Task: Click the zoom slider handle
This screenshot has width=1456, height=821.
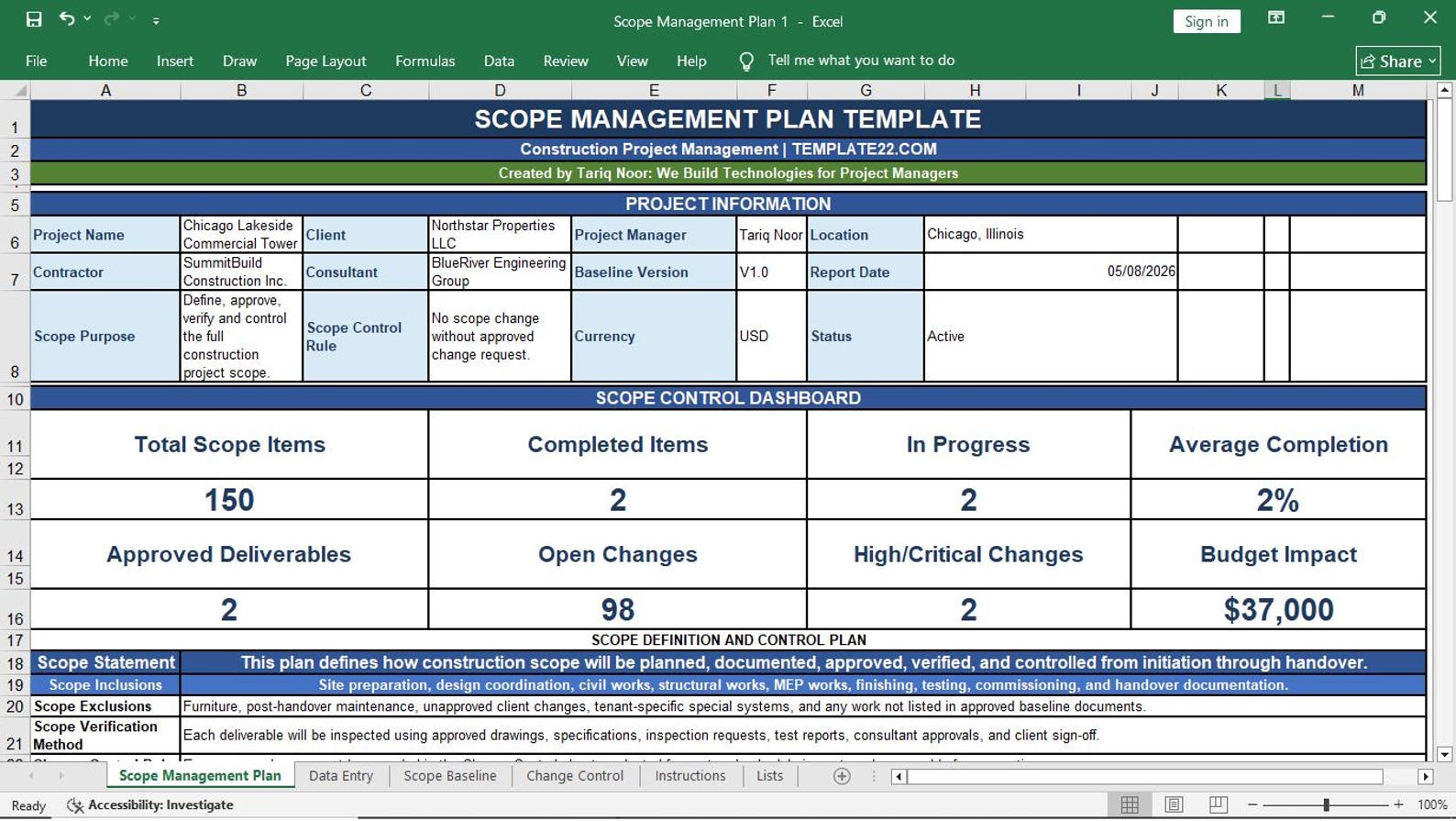Action: point(1326,804)
